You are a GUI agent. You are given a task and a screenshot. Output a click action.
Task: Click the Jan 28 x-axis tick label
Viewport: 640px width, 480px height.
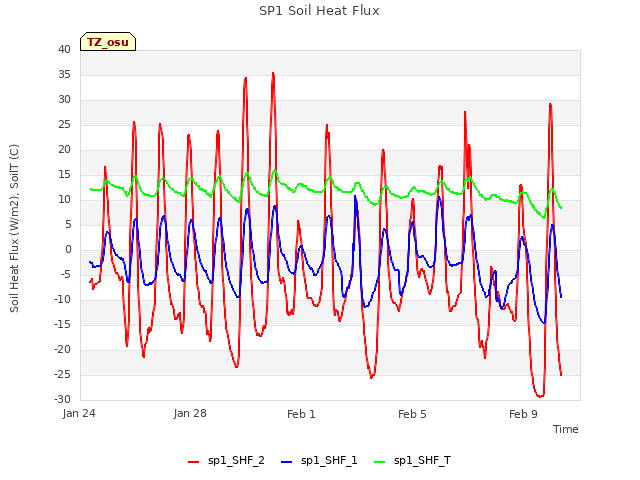pyautogui.click(x=190, y=413)
